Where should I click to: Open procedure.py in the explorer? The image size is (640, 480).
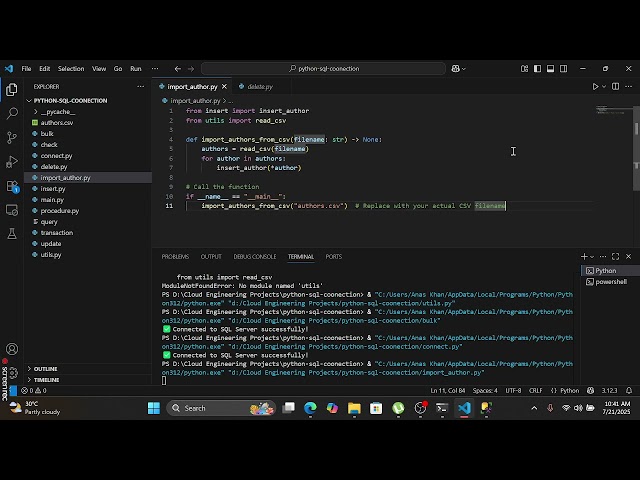coord(60,211)
